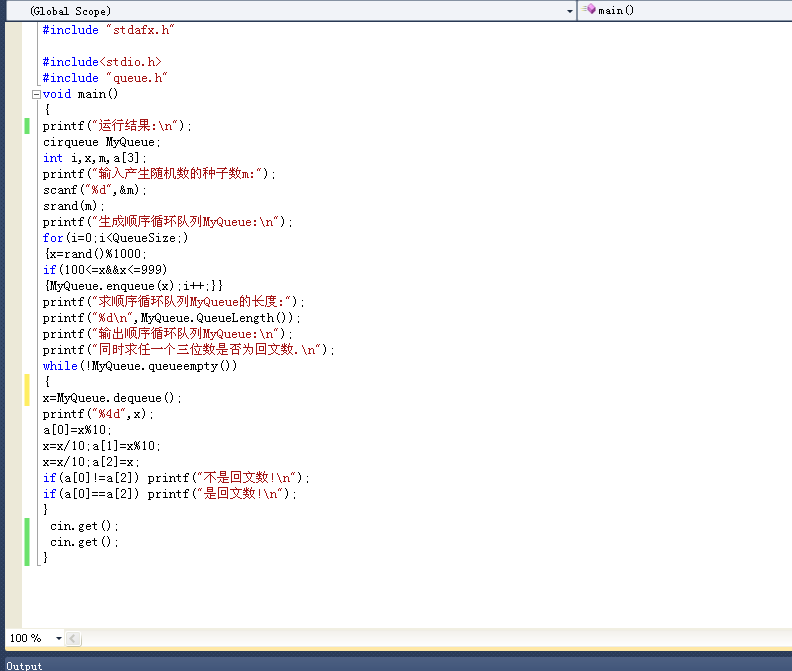792x671 pixels.
Task: Click the #include "queue.h" line
Action: (x=104, y=78)
